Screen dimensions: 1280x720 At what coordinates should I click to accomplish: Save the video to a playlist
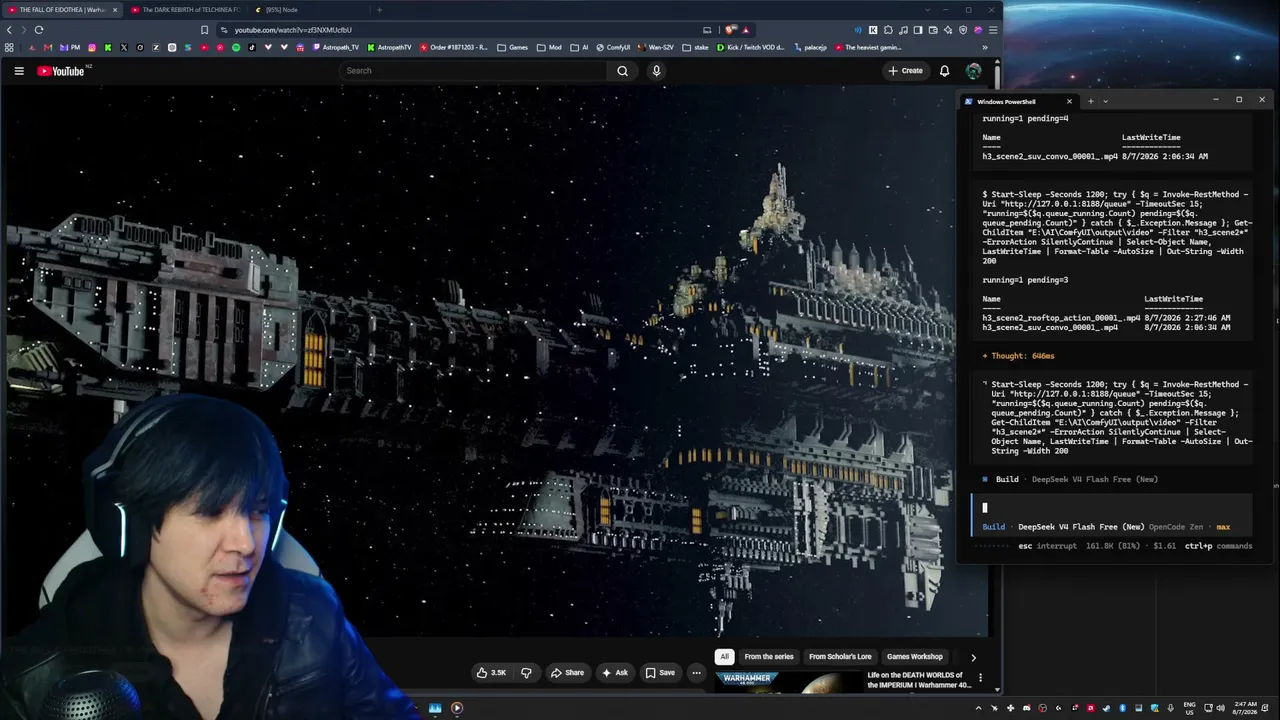[x=660, y=673]
